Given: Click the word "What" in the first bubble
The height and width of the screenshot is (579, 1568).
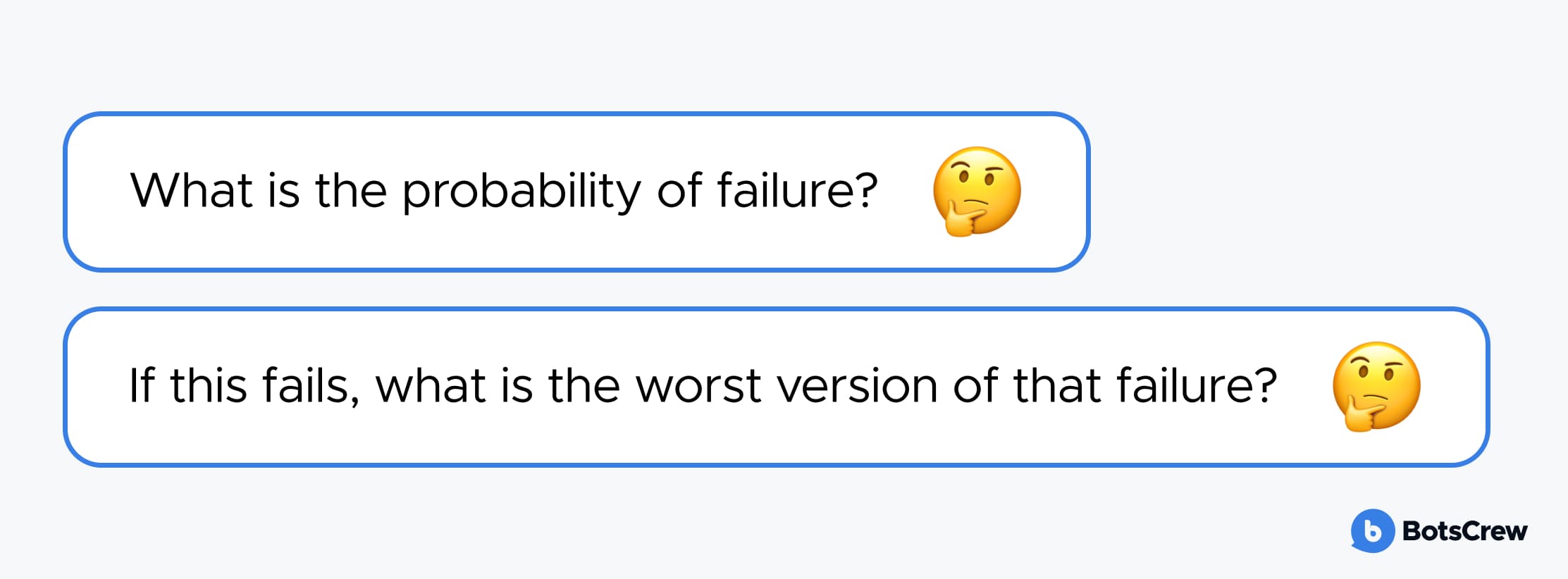Looking at the screenshot, I should tap(191, 191).
